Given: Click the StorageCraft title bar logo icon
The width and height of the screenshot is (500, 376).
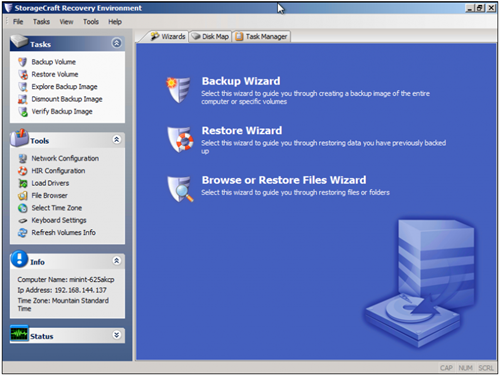Looking at the screenshot, I should (8, 8).
